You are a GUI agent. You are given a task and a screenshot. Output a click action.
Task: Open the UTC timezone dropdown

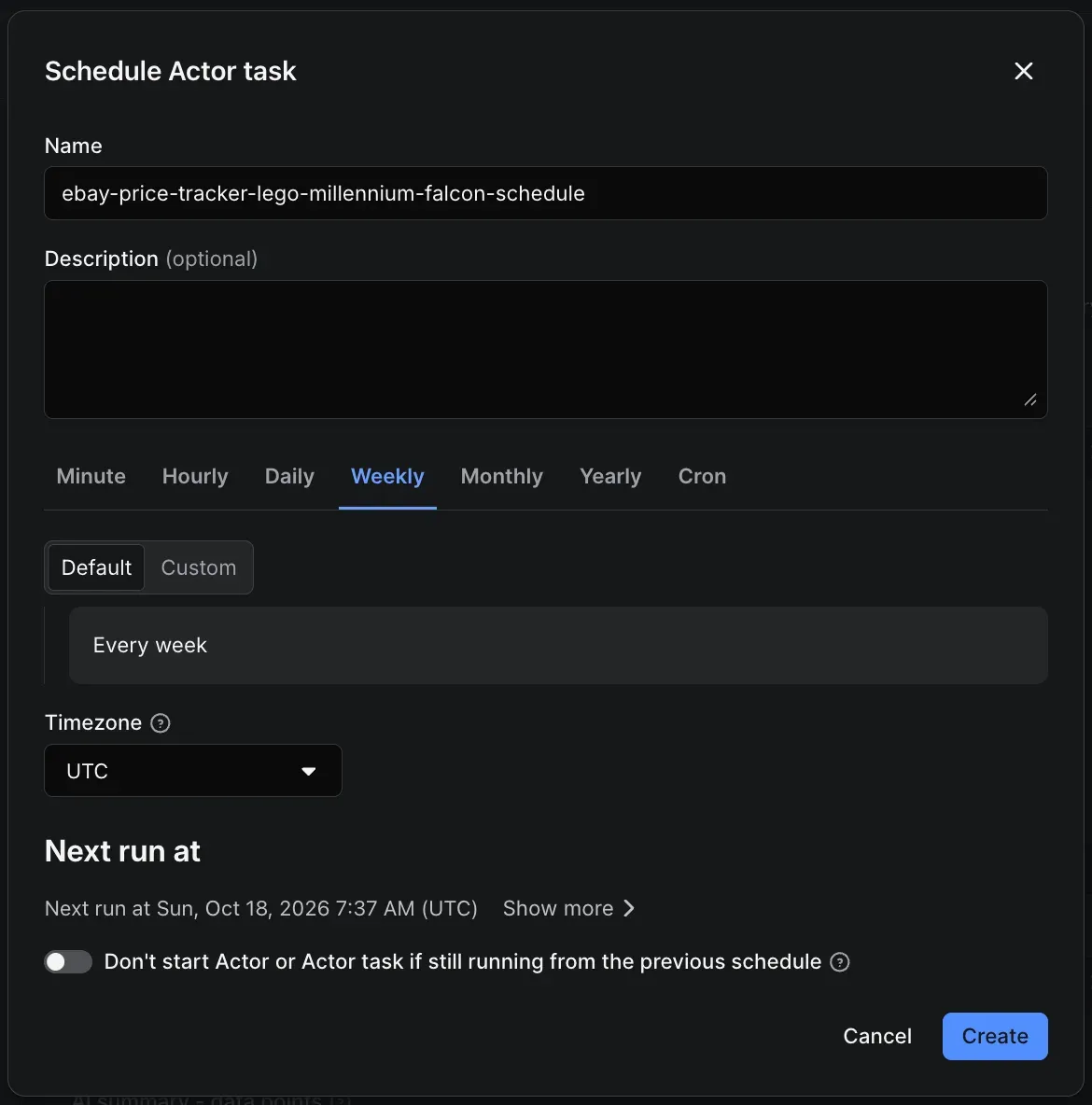point(193,771)
